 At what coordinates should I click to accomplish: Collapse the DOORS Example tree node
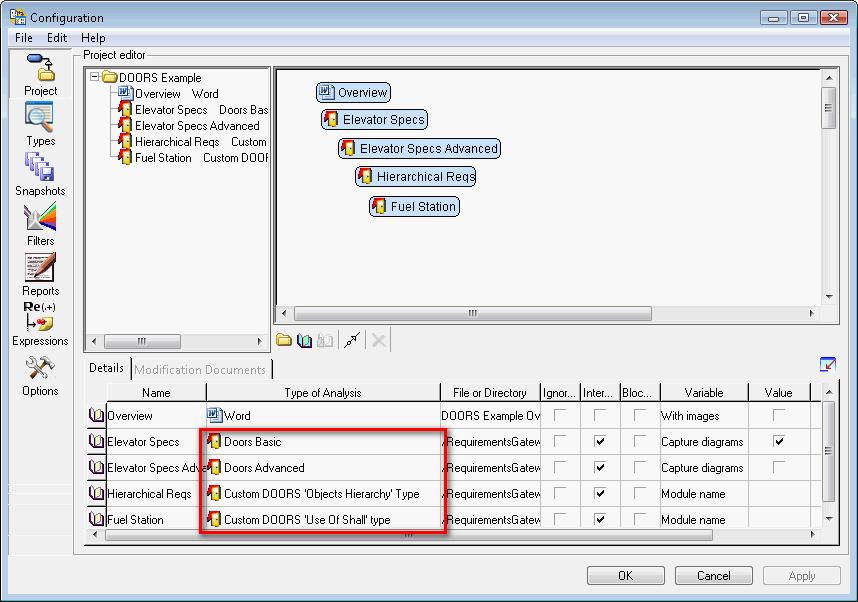click(95, 77)
